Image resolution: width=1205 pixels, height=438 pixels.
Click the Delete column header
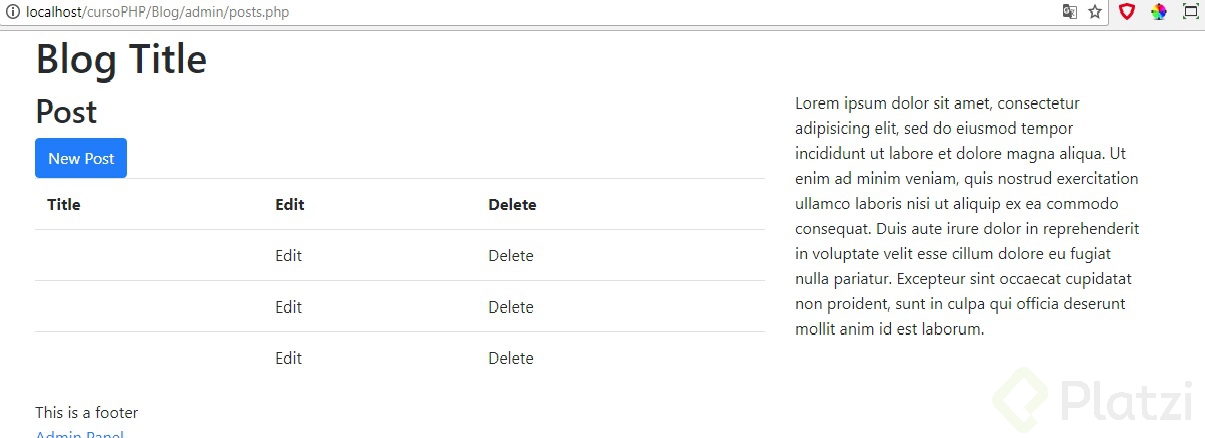pyautogui.click(x=512, y=205)
